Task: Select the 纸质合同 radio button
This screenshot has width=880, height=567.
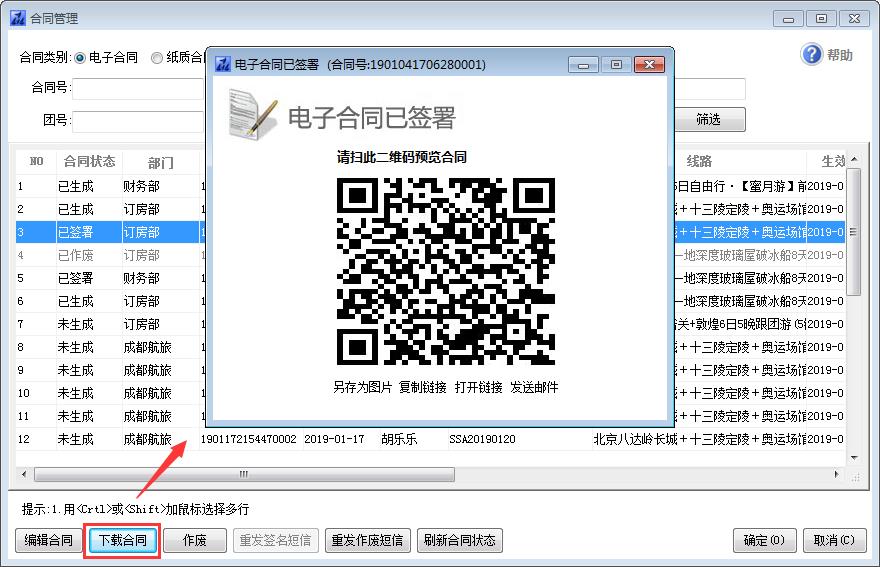Action: 157,58
